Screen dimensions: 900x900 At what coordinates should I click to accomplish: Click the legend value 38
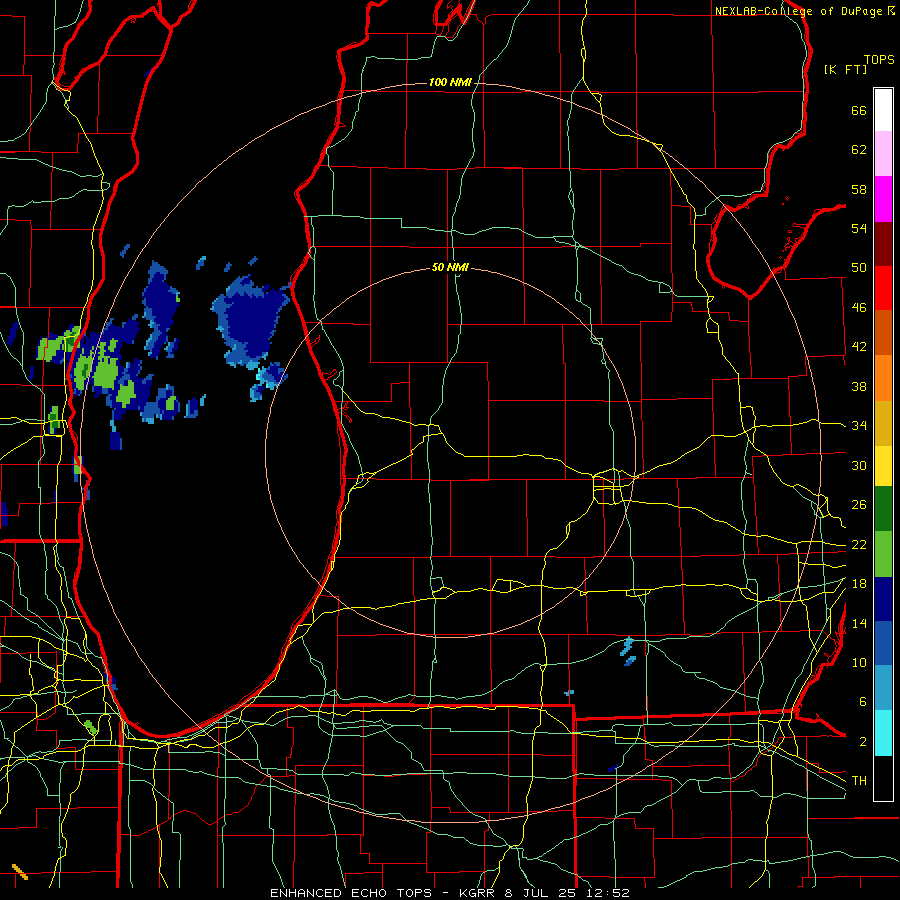tap(859, 387)
